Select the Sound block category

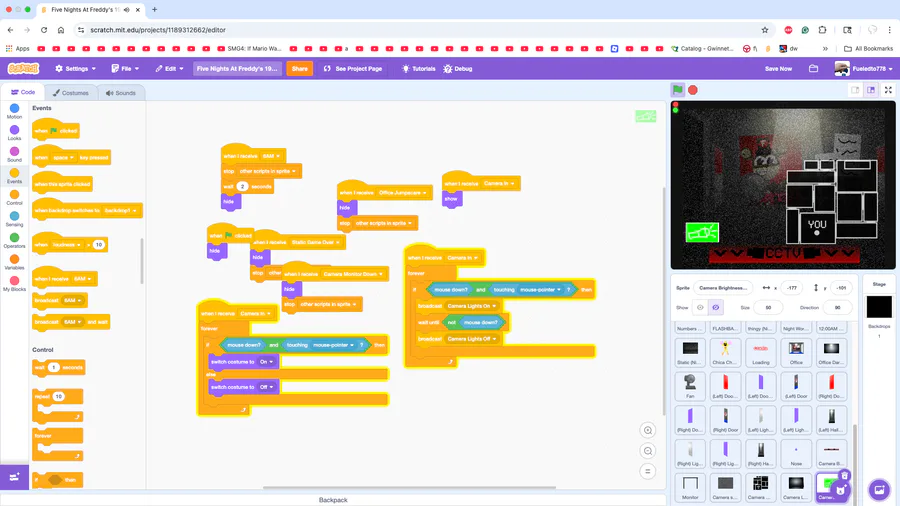coord(14,154)
